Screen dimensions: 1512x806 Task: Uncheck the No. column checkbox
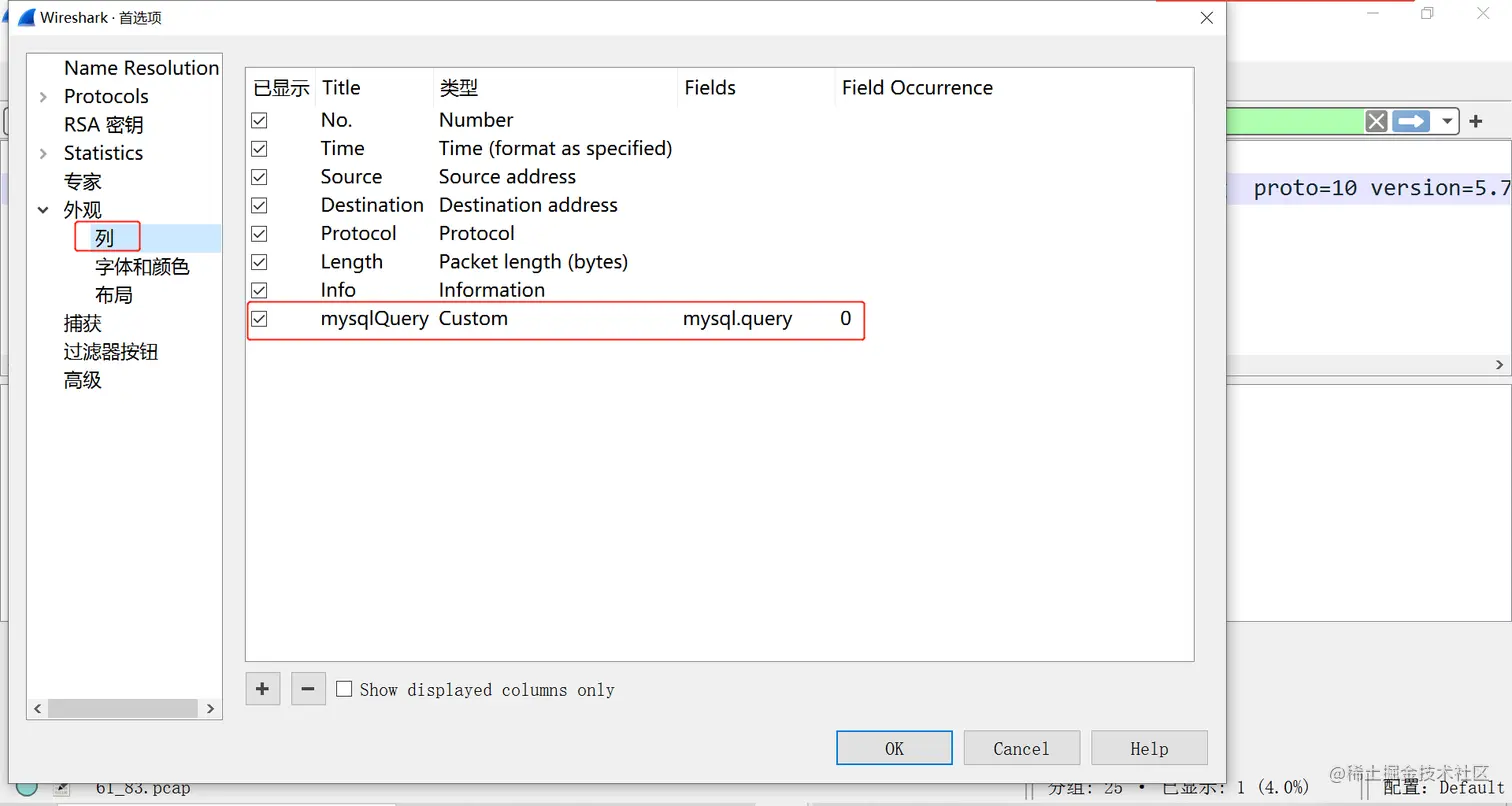pyautogui.click(x=259, y=120)
